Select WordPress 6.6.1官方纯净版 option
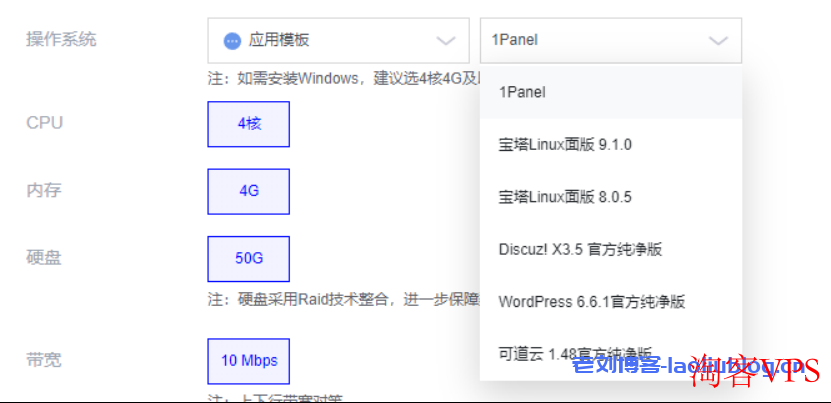The image size is (831, 403). point(611,302)
